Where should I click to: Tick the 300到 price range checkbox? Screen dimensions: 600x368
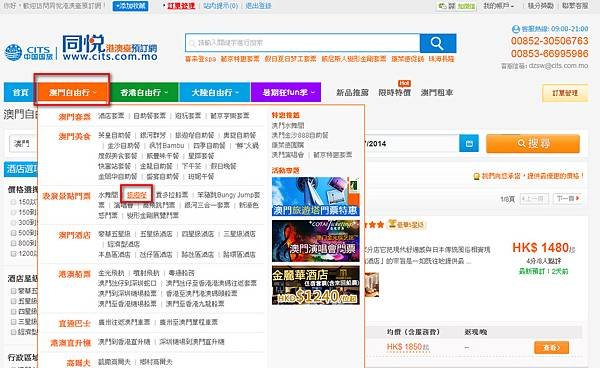click(13, 223)
